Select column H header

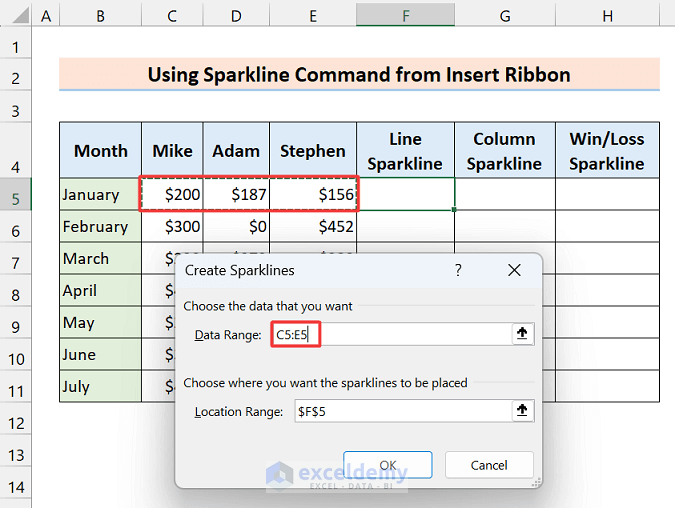607,16
